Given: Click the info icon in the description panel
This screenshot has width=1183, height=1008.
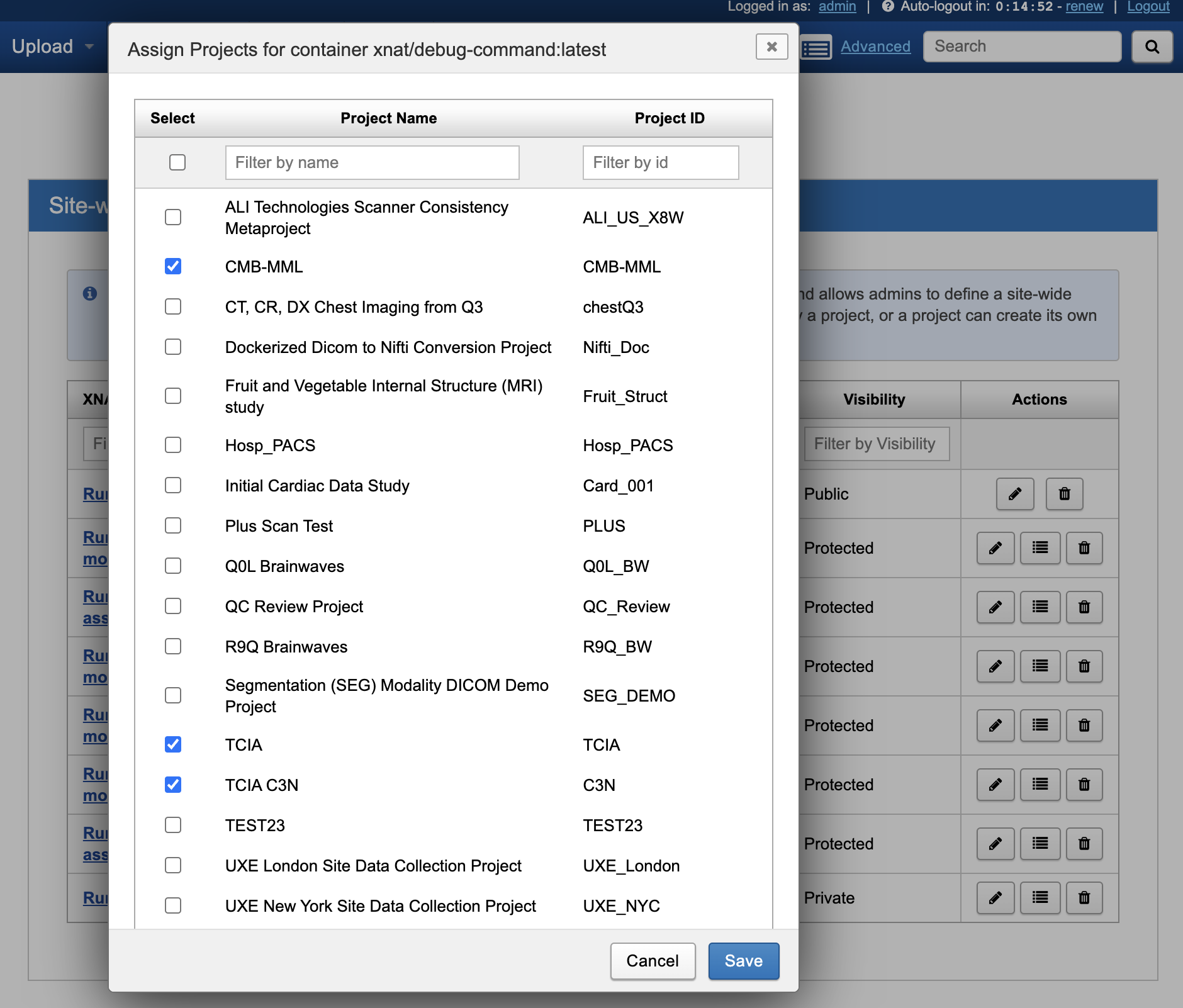Looking at the screenshot, I should (90, 293).
